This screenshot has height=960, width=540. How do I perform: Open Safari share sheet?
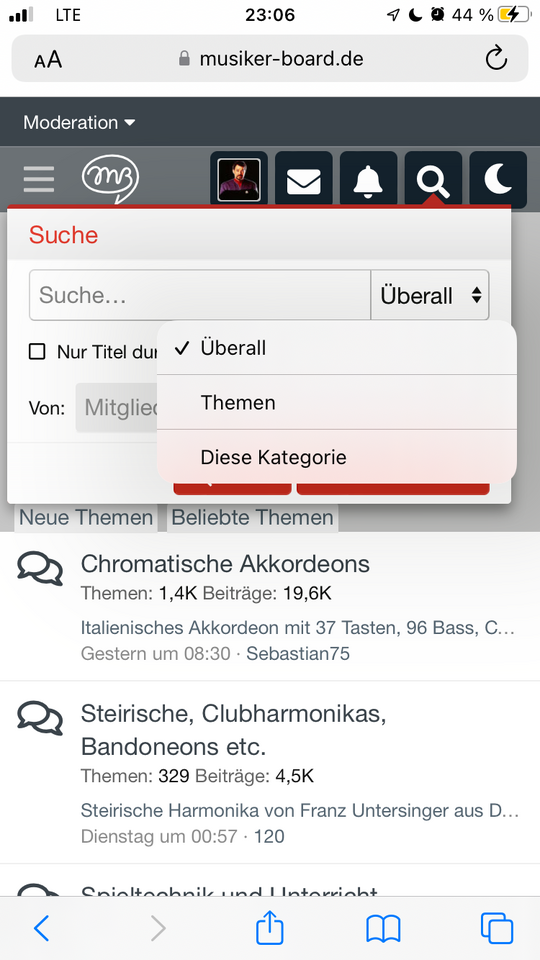[269, 927]
